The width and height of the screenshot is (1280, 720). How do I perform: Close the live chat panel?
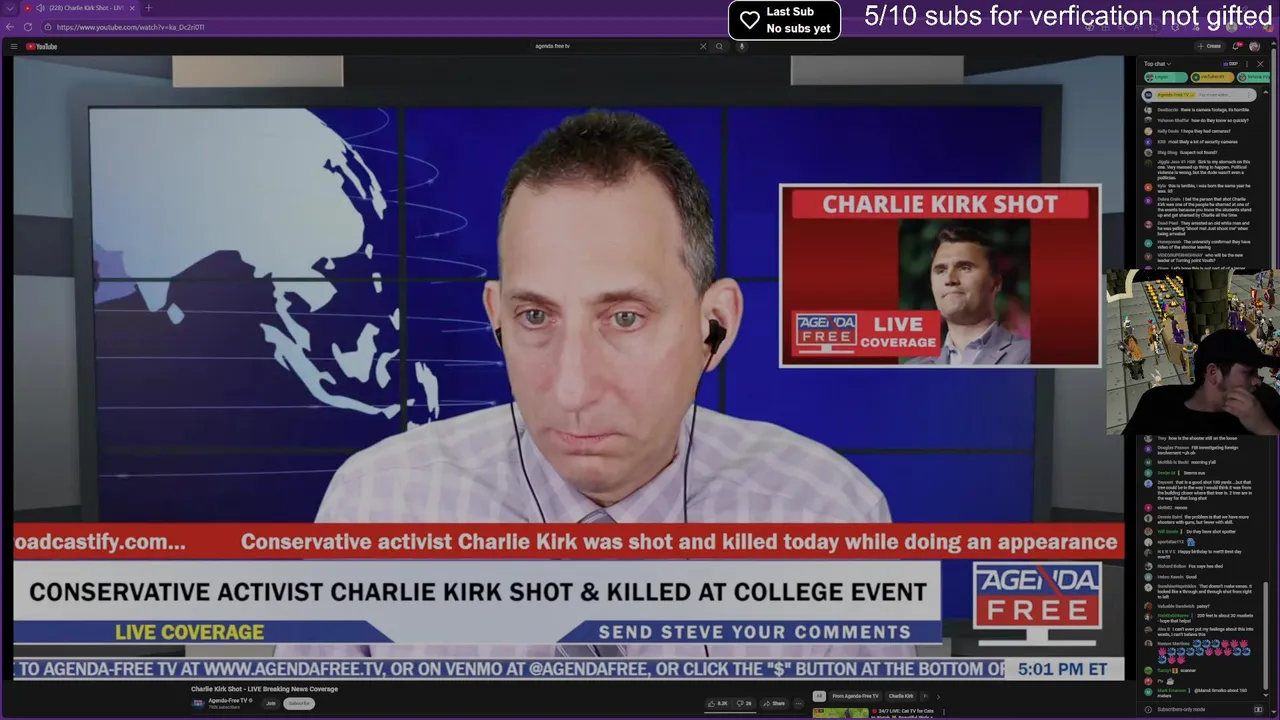1260,64
